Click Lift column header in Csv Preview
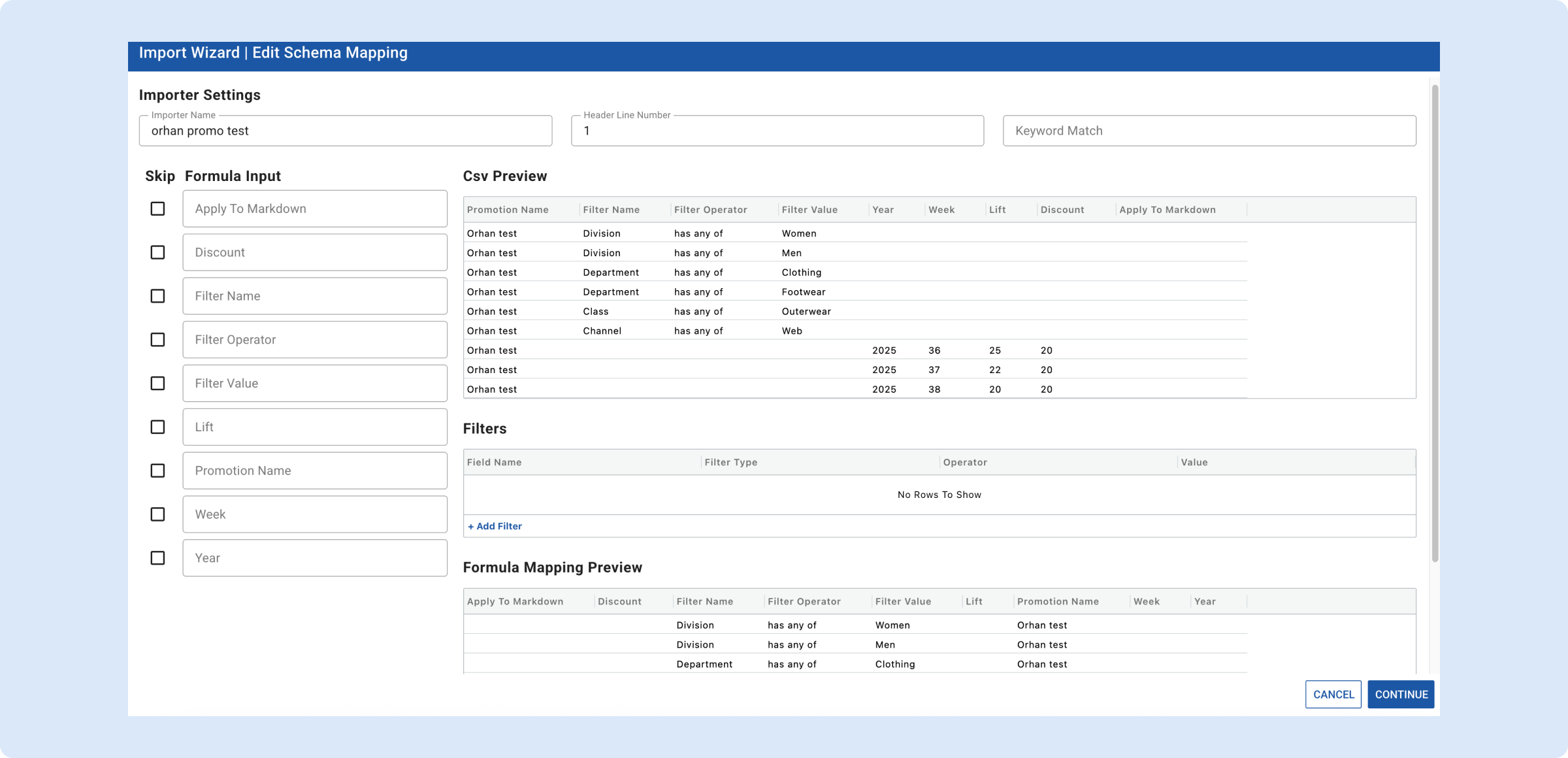Image resolution: width=1568 pixels, height=758 pixels. pyautogui.click(x=997, y=210)
